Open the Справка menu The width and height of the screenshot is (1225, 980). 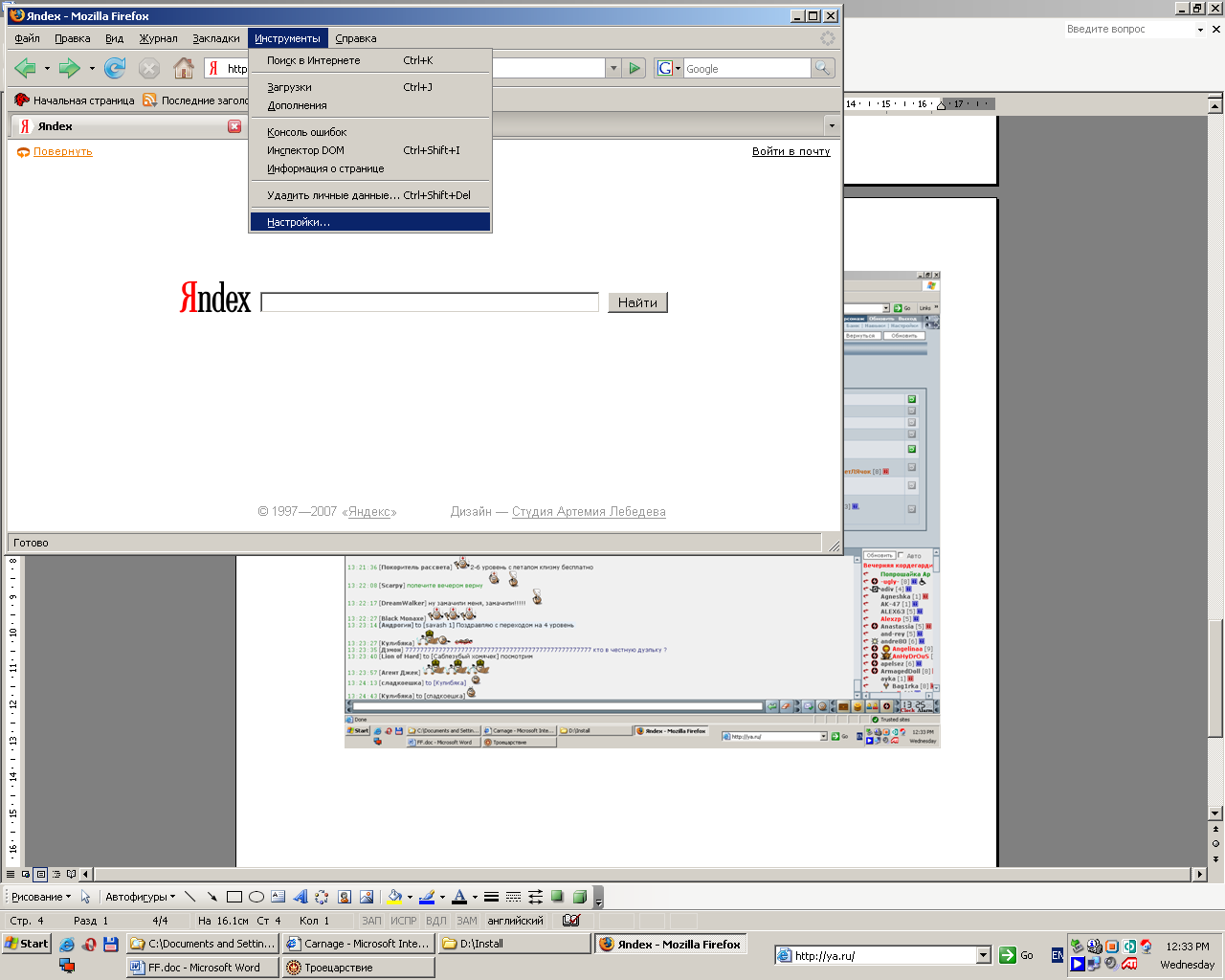pos(356,38)
